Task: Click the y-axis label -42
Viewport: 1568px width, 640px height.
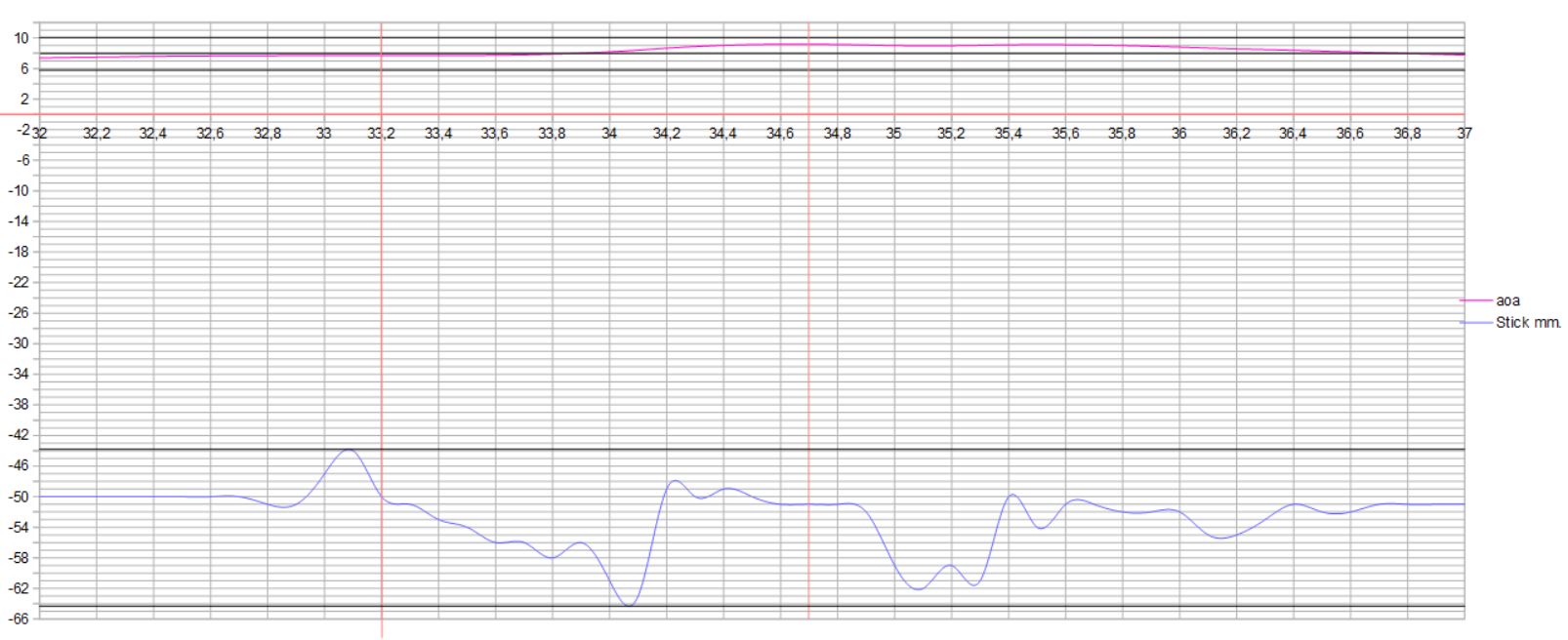Action: coord(20,435)
